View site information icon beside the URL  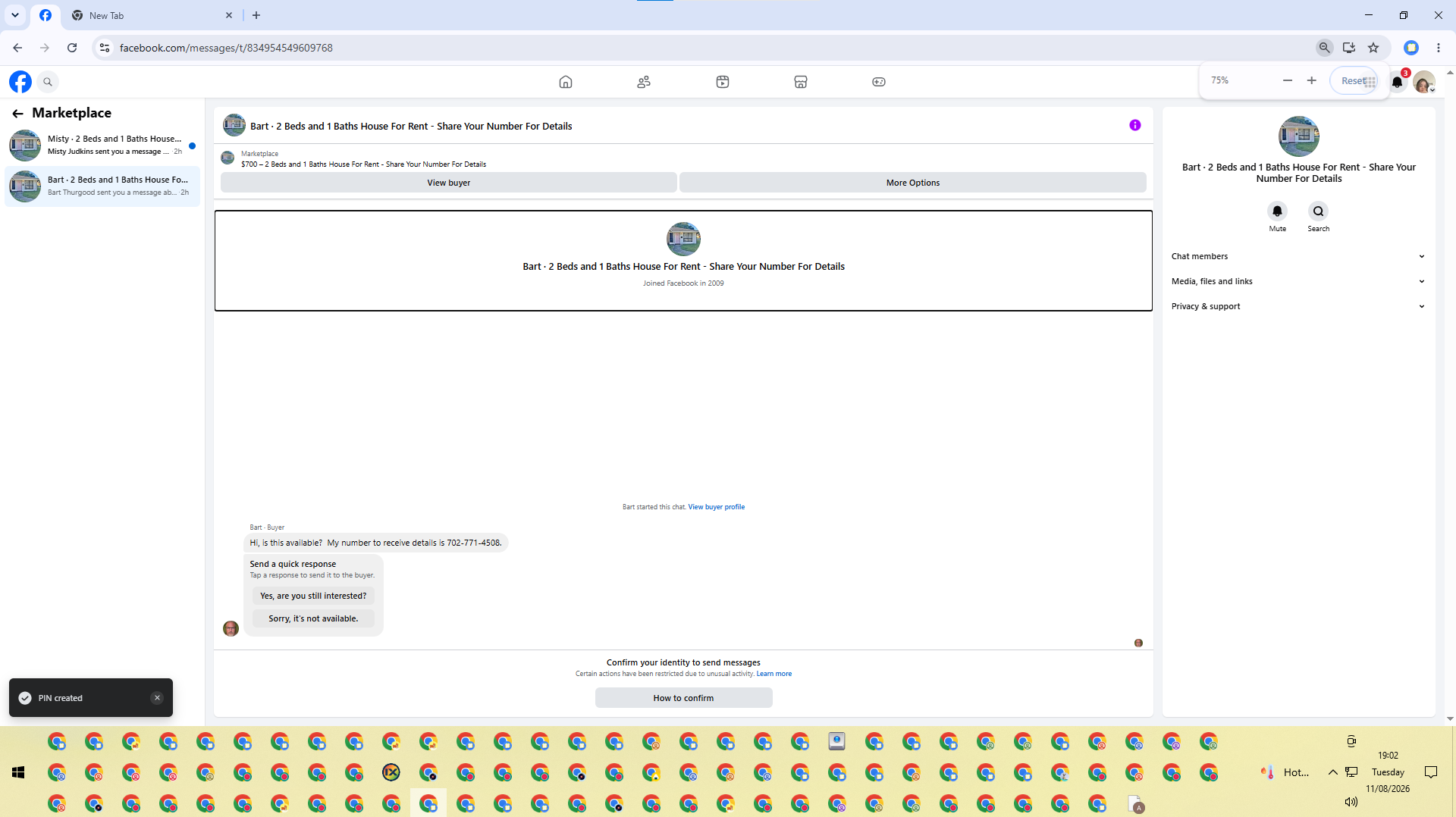point(105,48)
